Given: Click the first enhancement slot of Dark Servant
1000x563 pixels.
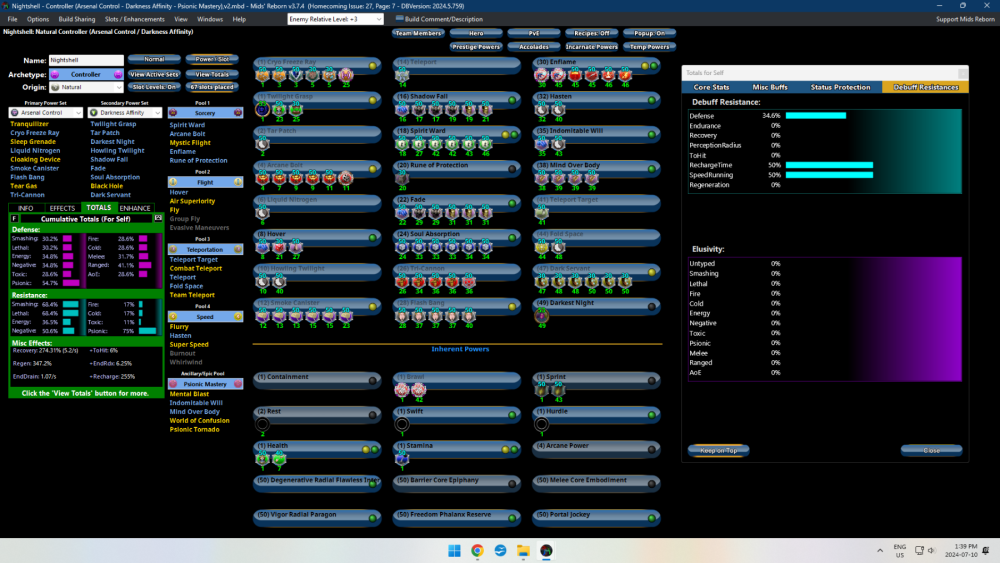Looking at the screenshot, I should click(541, 282).
